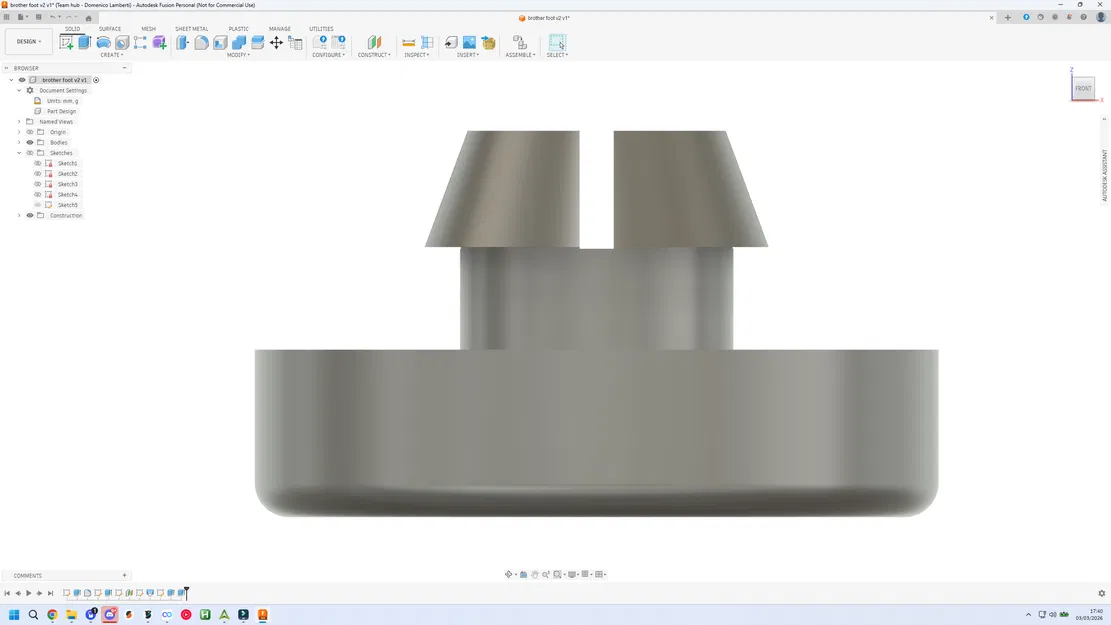Expand the Construction folder
1111x625 pixels.
pos(19,215)
